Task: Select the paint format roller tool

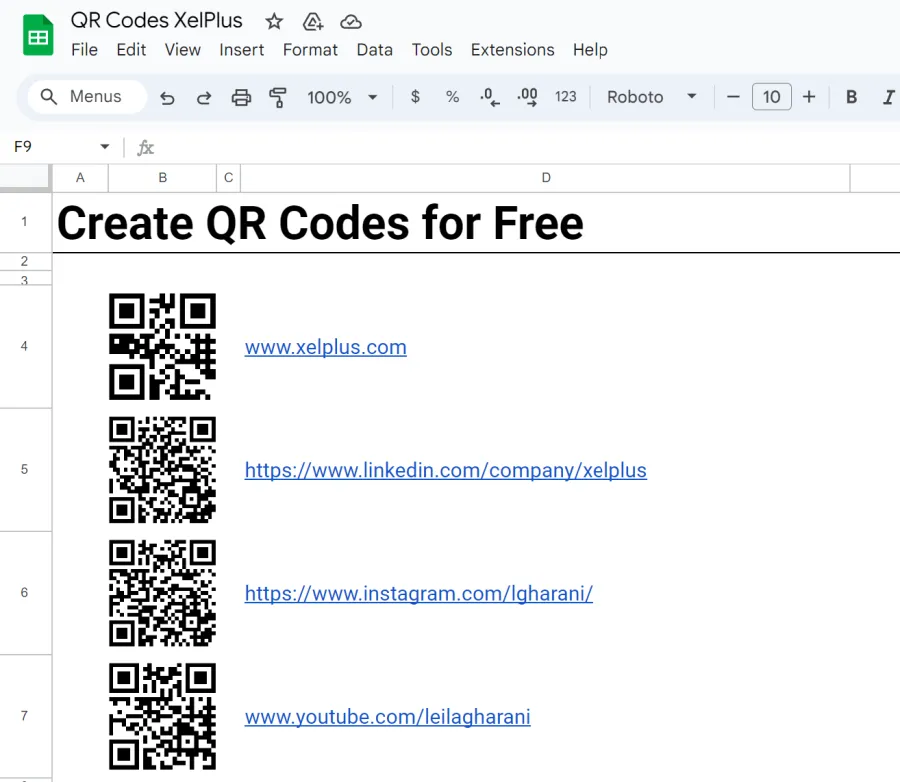Action: click(278, 97)
